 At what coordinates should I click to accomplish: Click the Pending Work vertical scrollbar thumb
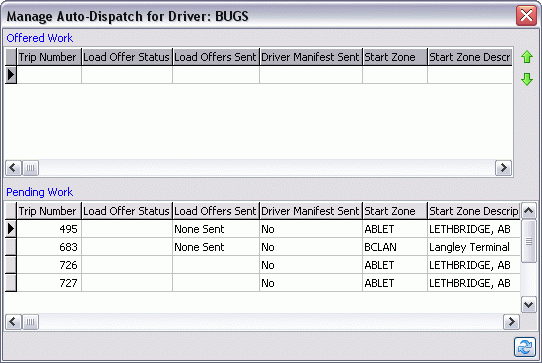tap(529, 241)
